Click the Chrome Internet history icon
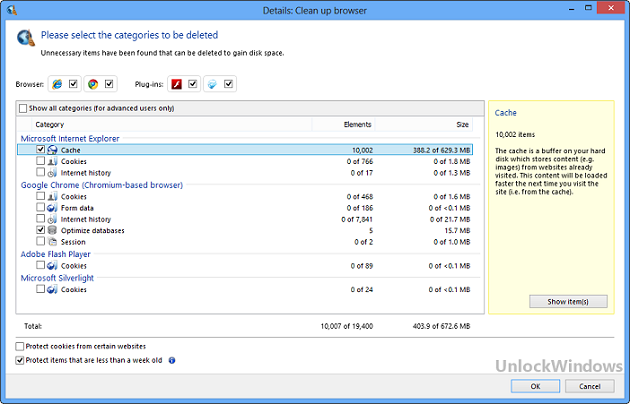This screenshot has width=630, height=404. point(52,219)
